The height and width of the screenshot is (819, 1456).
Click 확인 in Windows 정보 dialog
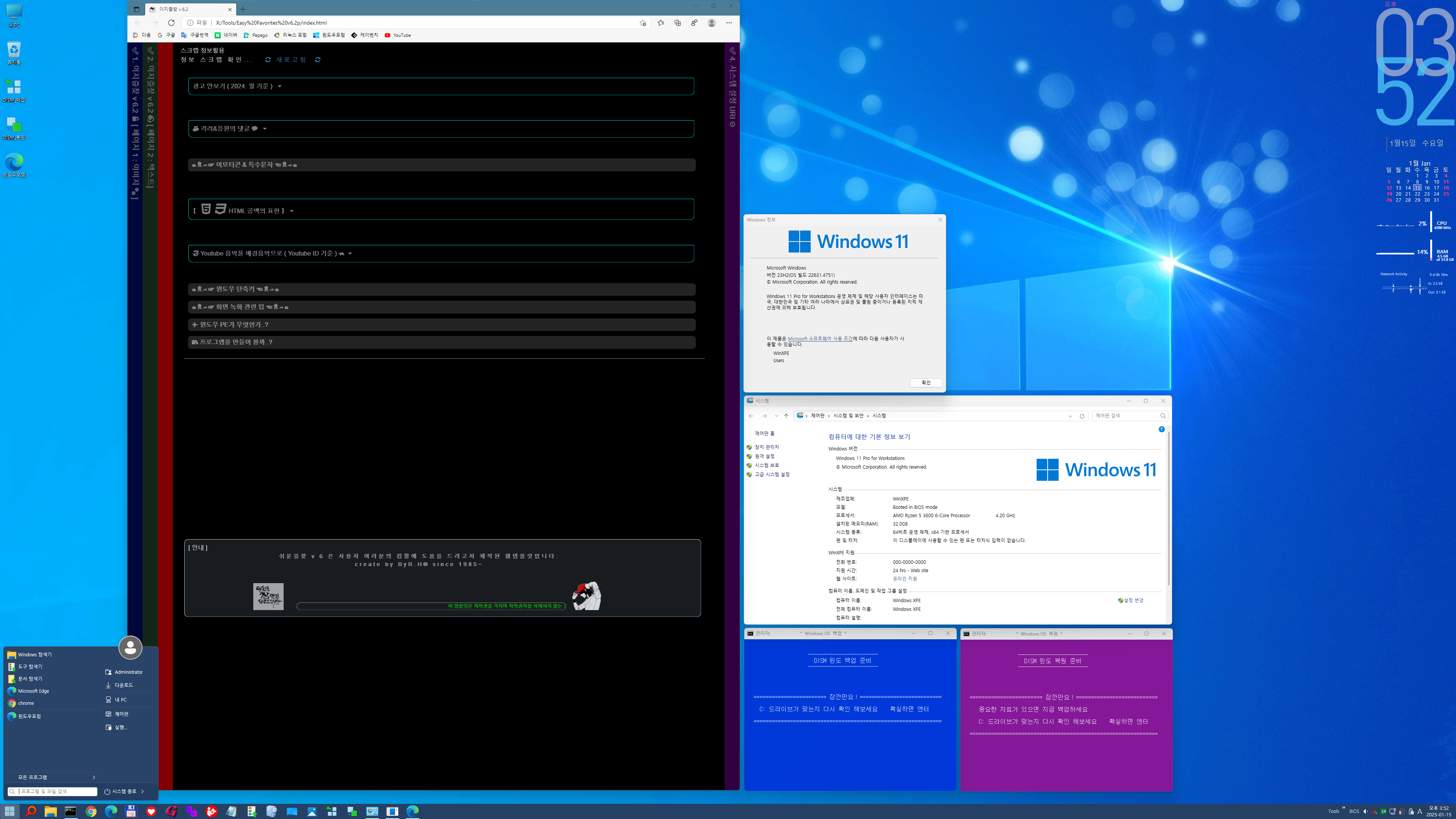(926, 383)
